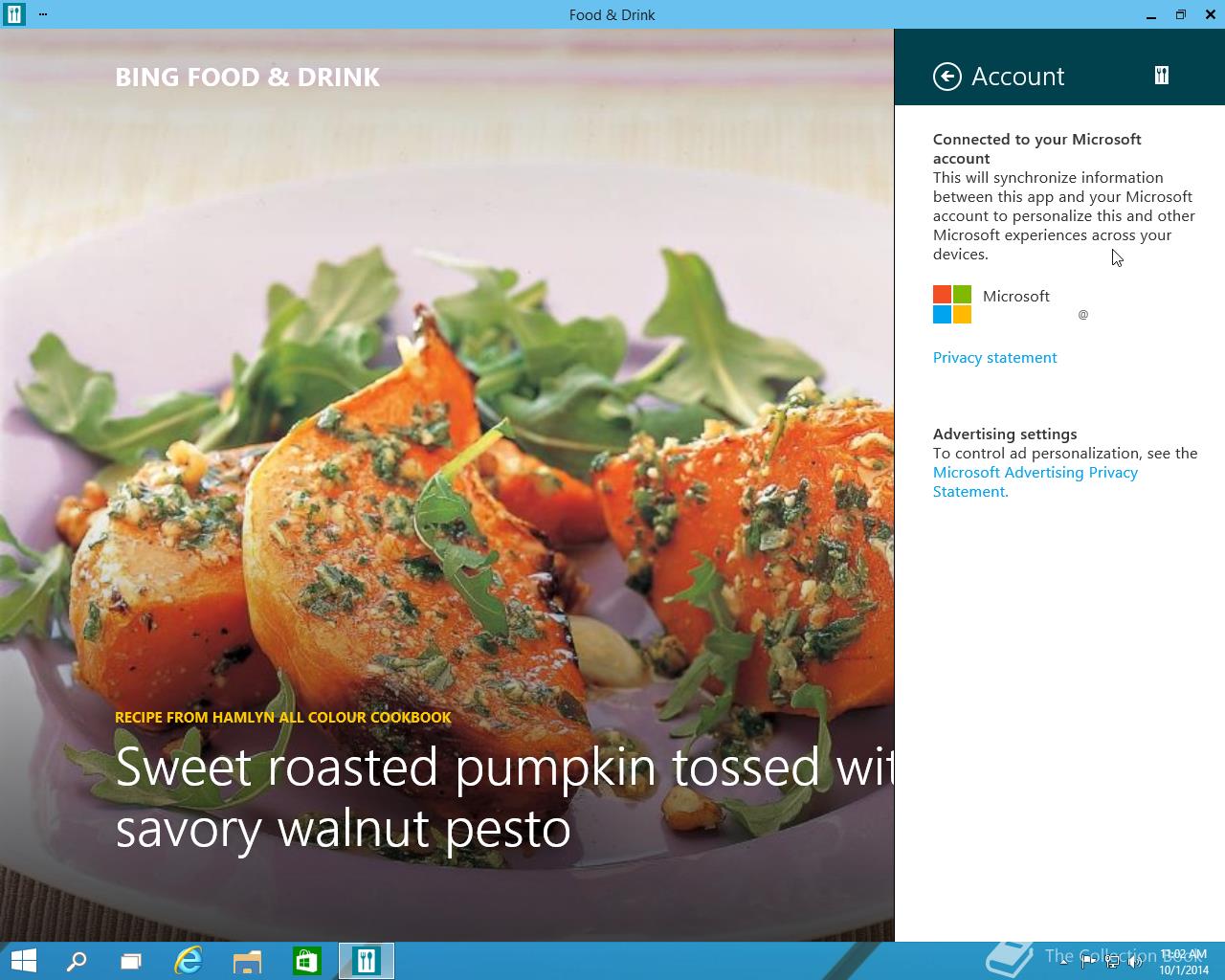Viewport: 1225px width, 980px height.
Task: Open File Explorer from taskbar
Action: point(247,961)
